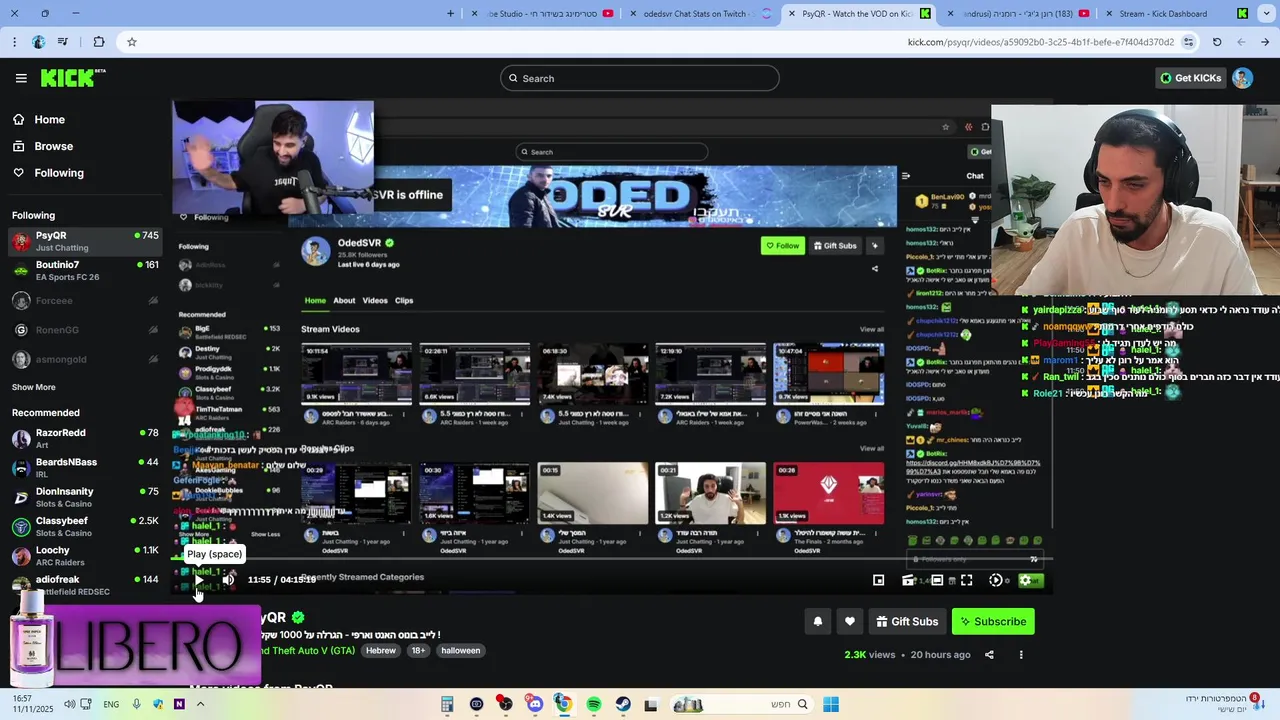Expand Following list with Show More

click(34, 387)
